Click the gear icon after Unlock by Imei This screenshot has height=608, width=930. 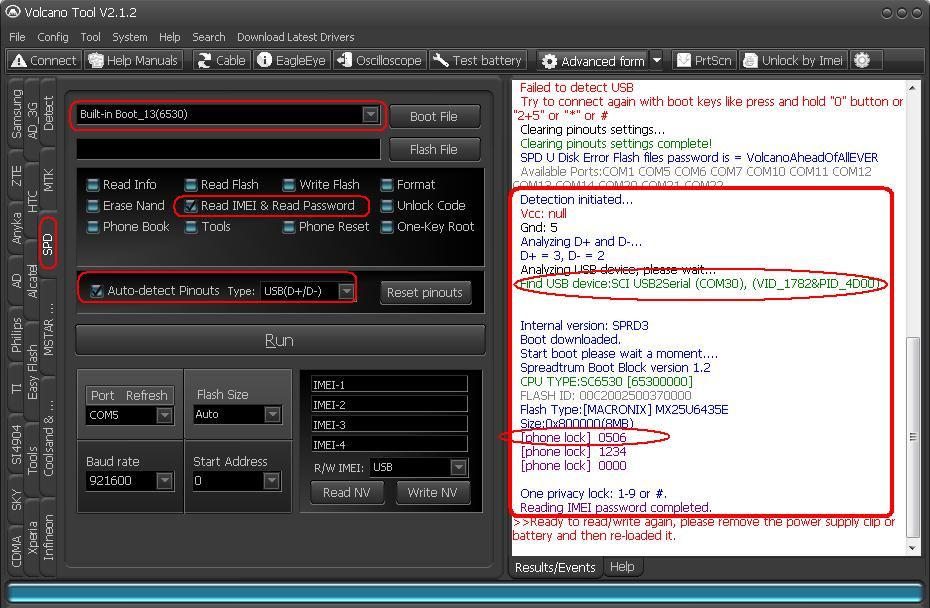pos(862,60)
